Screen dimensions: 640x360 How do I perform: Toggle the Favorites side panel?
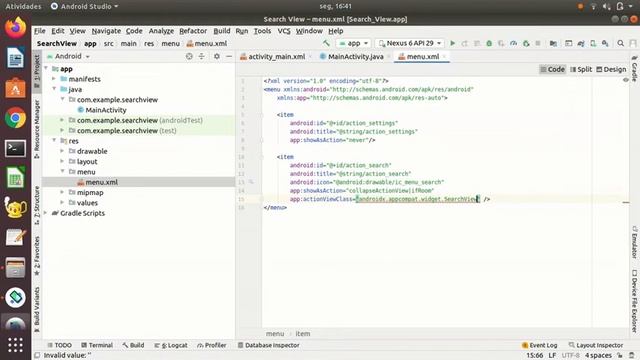pos(37,256)
